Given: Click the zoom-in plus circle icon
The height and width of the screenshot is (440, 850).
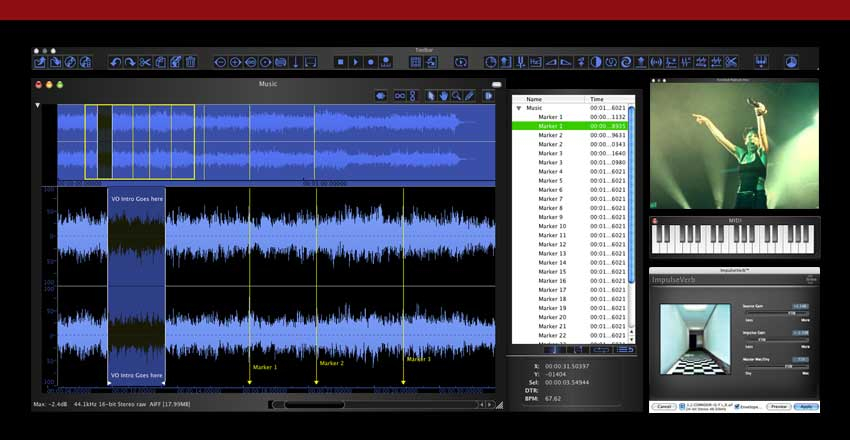Looking at the screenshot, I should [235, 62].
